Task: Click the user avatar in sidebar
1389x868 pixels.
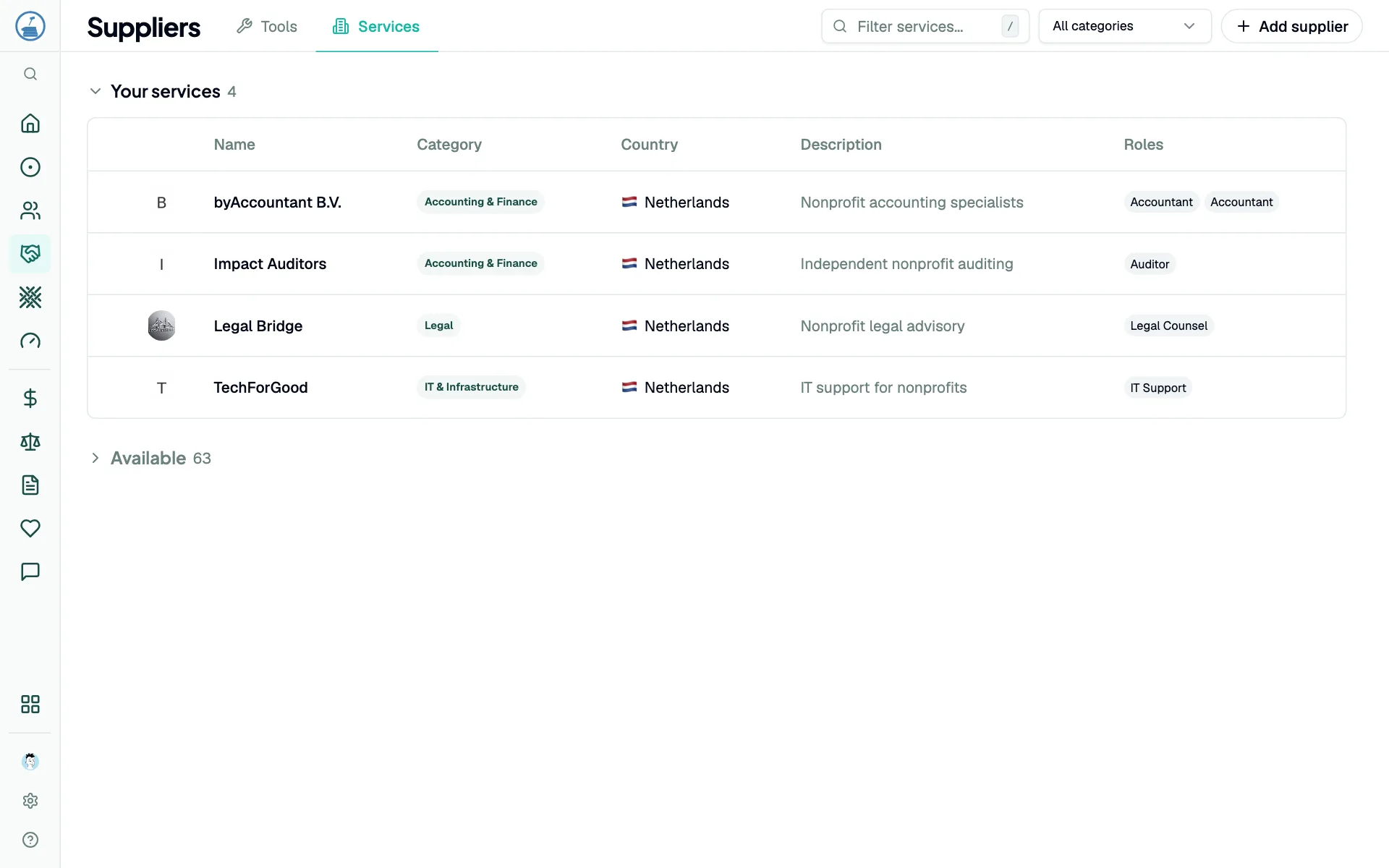Action: [30, 761]
